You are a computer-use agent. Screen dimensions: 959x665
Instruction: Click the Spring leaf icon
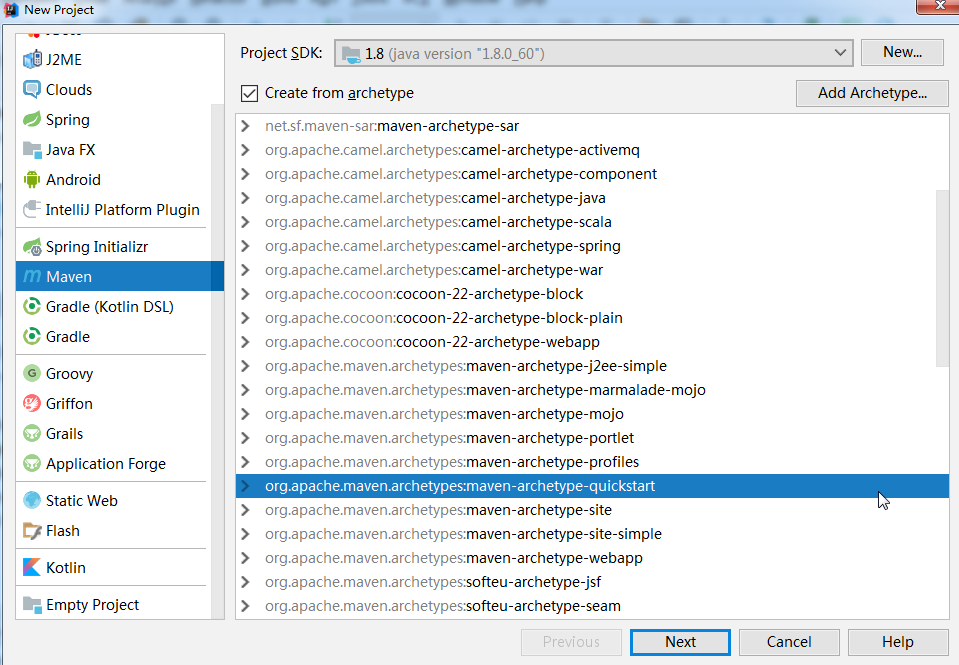coord(32,119)
